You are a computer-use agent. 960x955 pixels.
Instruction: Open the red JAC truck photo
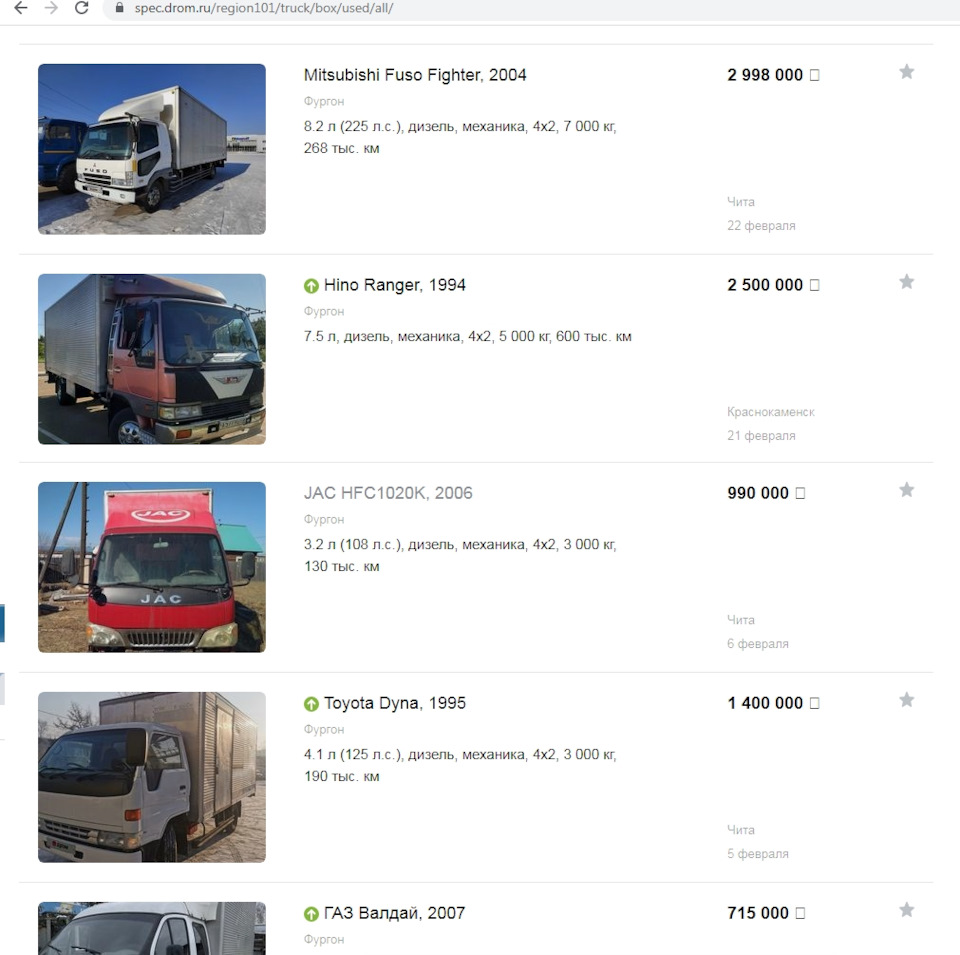(152, 567)
